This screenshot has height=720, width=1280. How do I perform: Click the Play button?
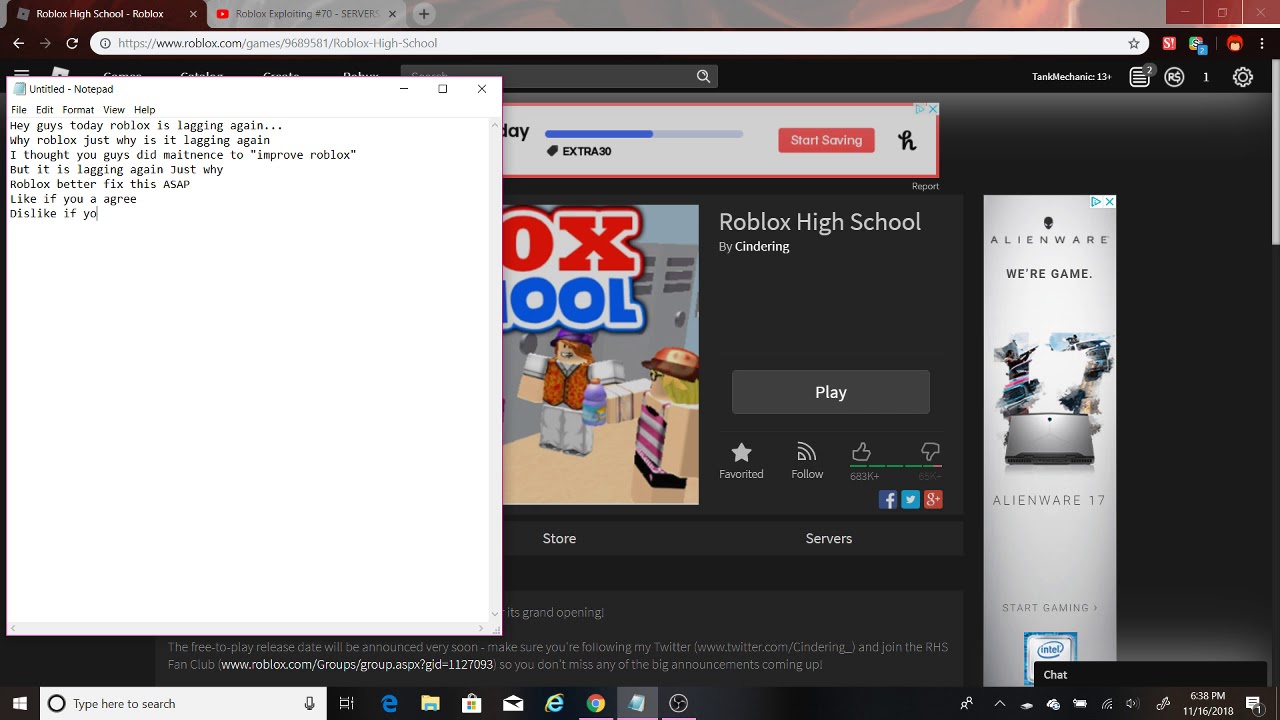pyautogui.click(x=831, y=392)
